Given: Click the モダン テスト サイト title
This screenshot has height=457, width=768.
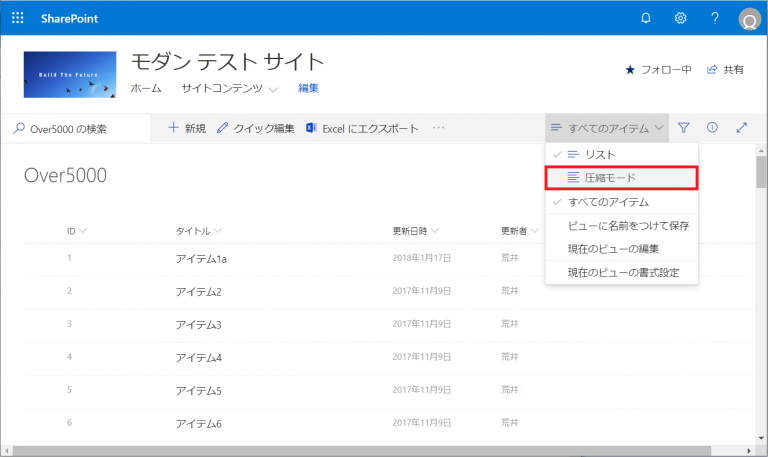Looking at the screenshot, I should click(227, 62).
